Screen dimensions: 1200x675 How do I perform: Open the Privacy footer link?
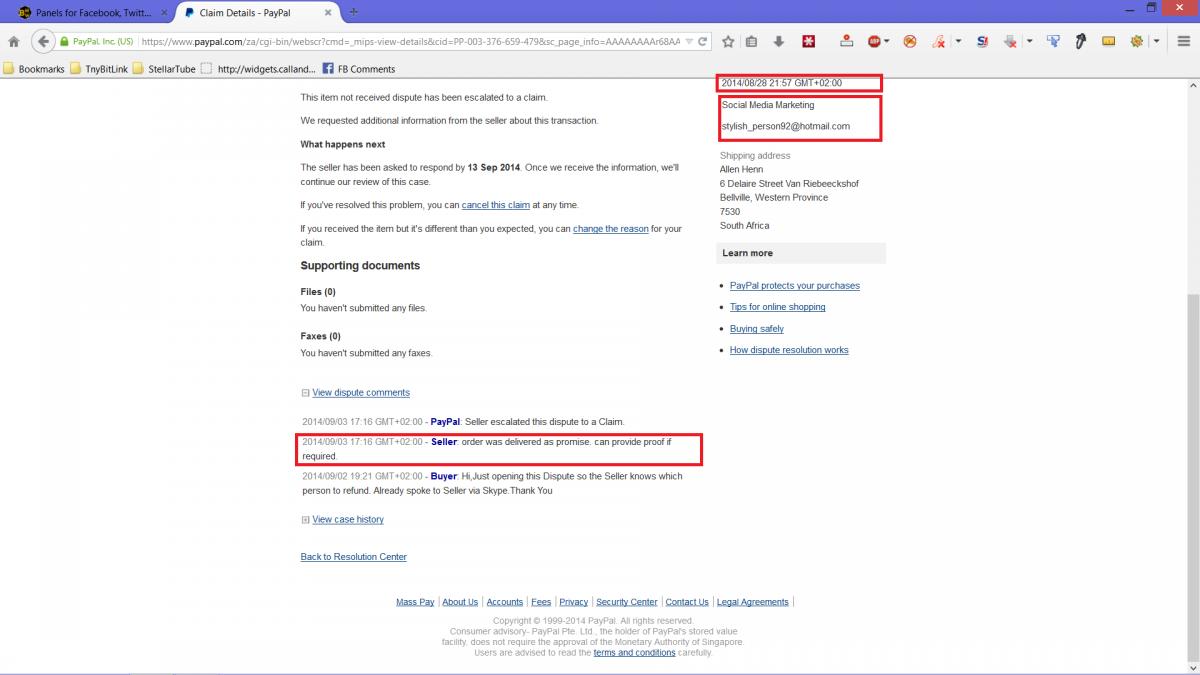(574, 602)
